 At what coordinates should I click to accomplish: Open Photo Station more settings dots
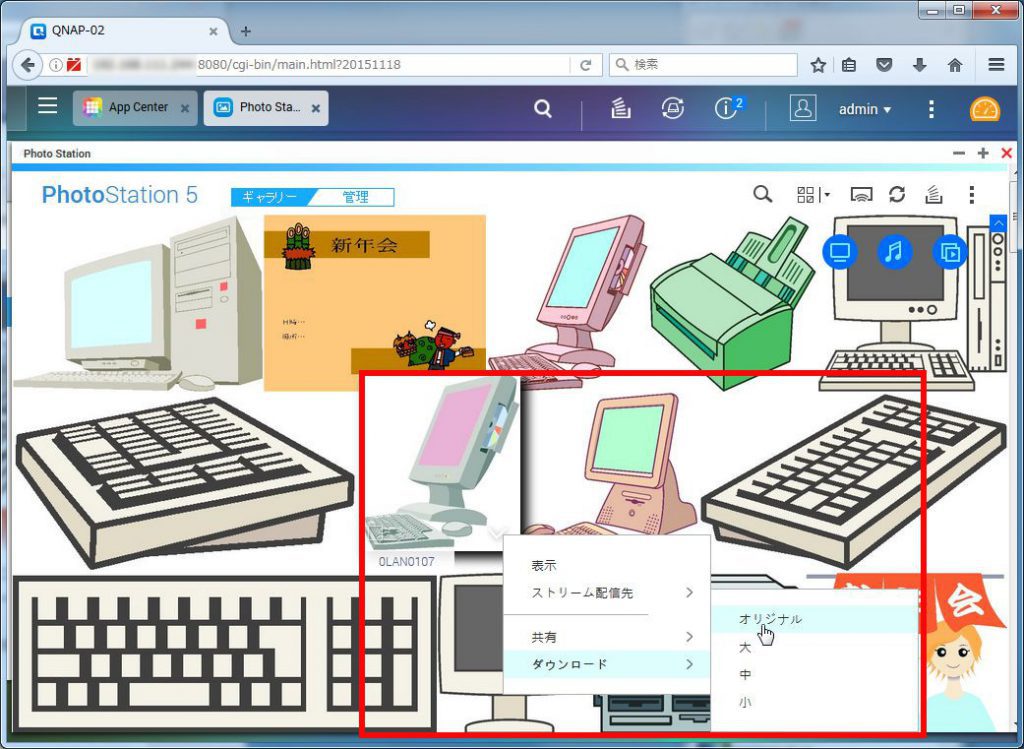click(972, 195)
